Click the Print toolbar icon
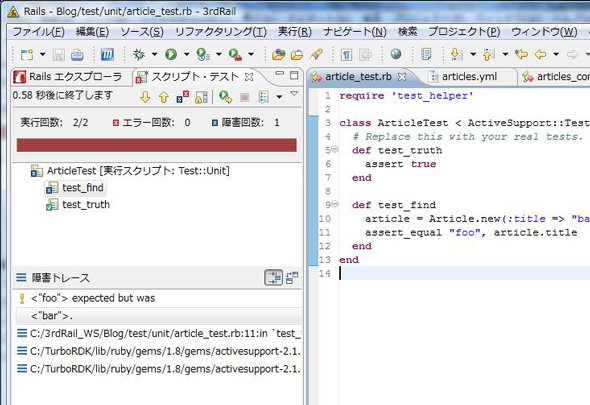This screenshot has width=590, height=405. pyautogui.click(x=77, y=55)
